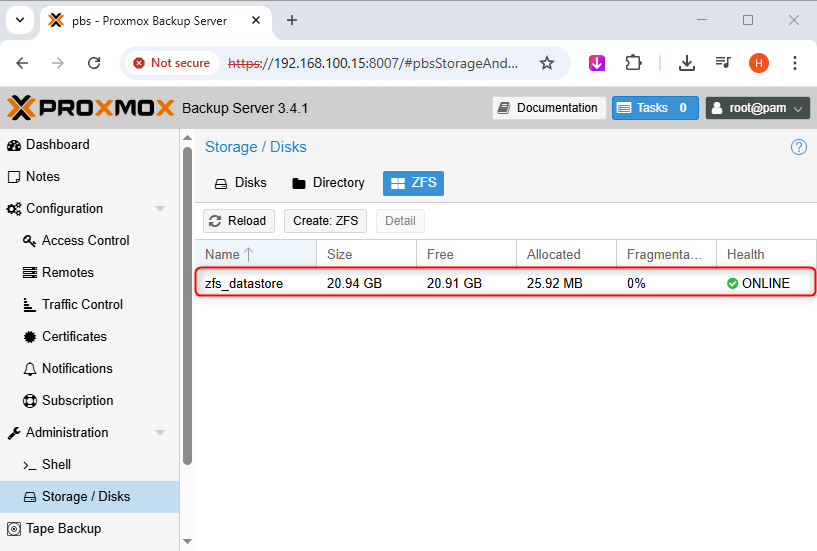
Task: Open browser extensions puzzle icon
Action: pos(634,64)
